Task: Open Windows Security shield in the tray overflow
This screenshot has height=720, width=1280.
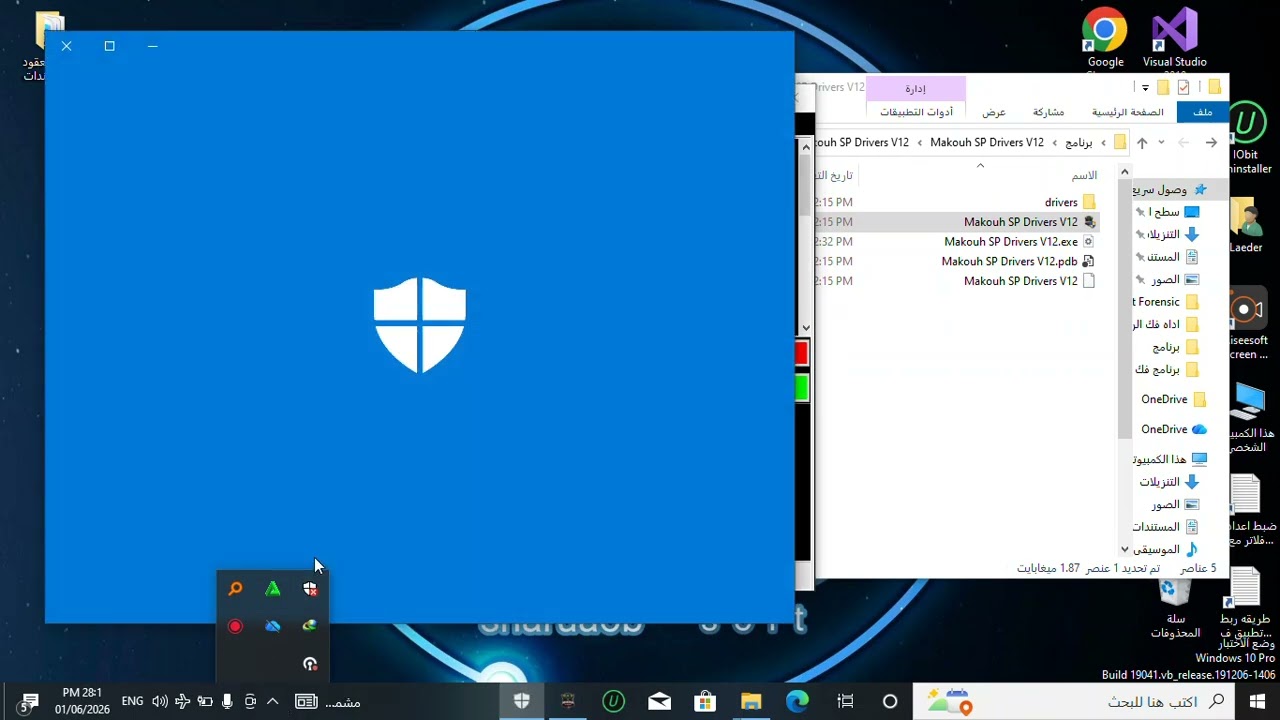Action: point(310,589)
